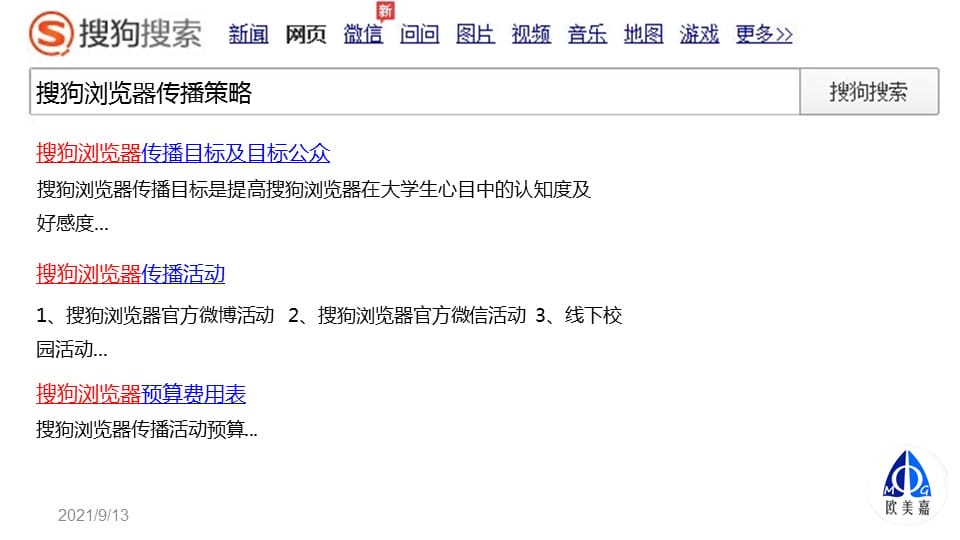The width and height of the screenshot is (960, 540).
Task: Click the red 新 badge above 微信
Action: 385,11
